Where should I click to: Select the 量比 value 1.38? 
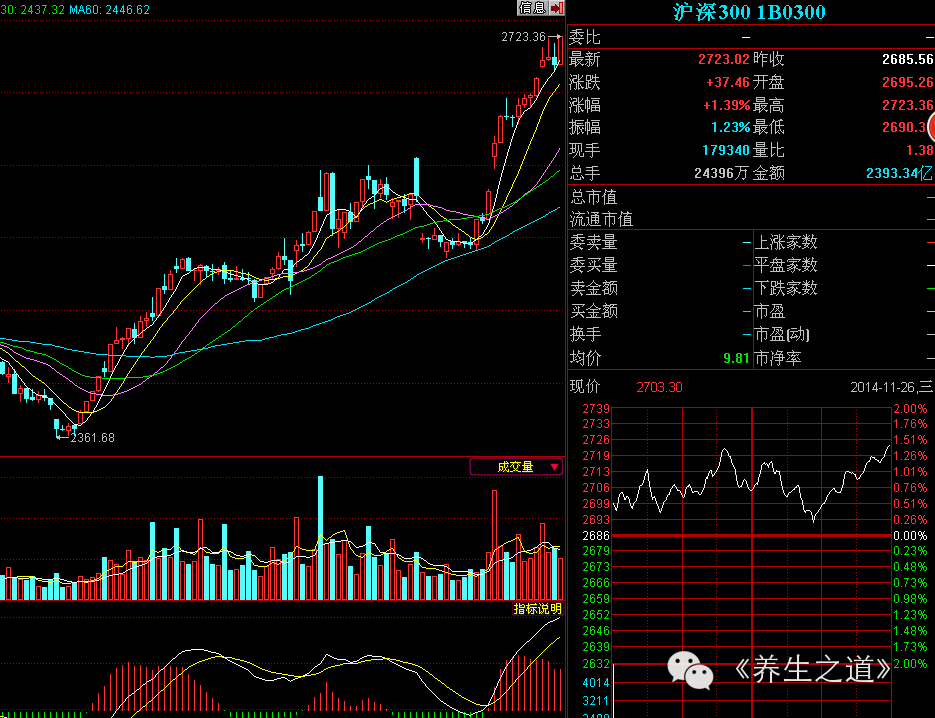pos(919,150)
